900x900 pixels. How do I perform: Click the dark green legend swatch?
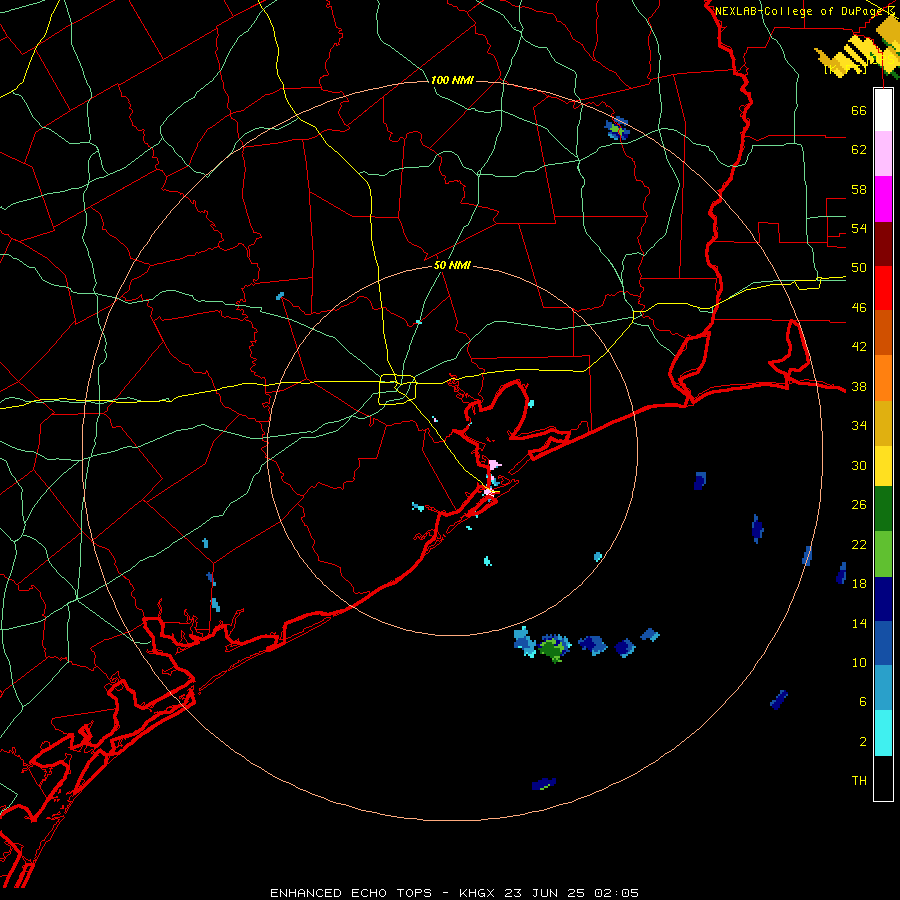point(883,509)
